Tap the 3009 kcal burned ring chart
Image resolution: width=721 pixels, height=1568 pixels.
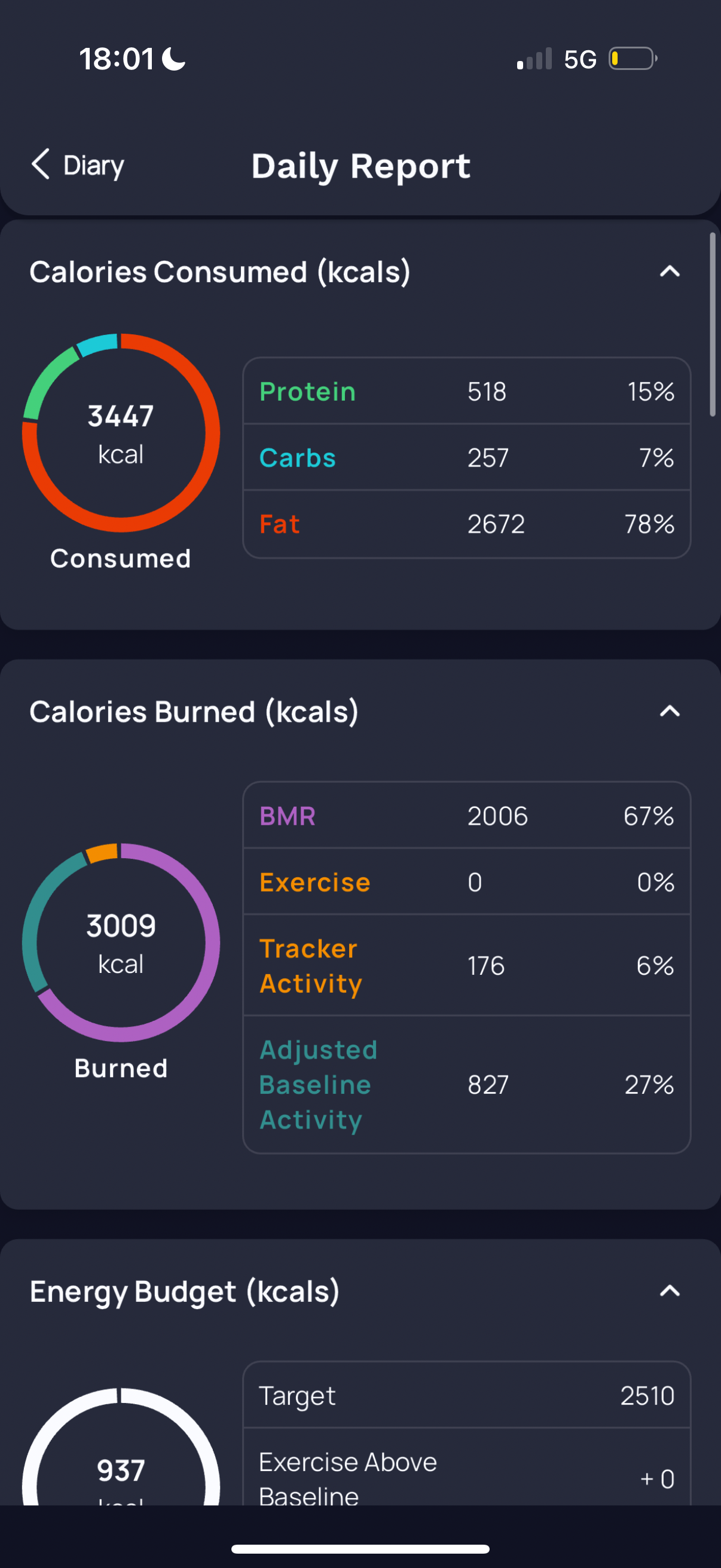tap(121, 942)
